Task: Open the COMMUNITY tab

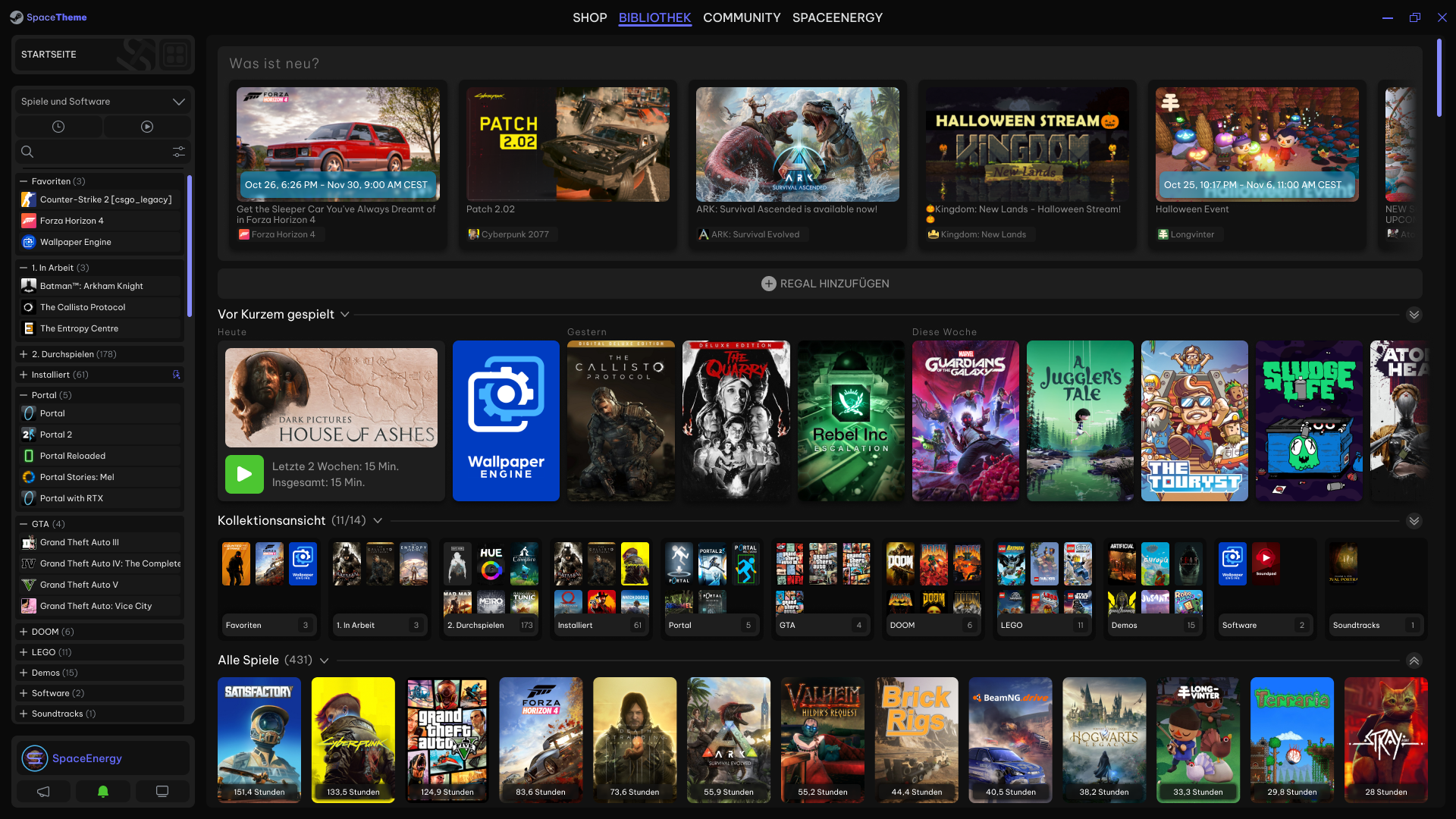Action: pyautogui.click(x=741, y=17)
